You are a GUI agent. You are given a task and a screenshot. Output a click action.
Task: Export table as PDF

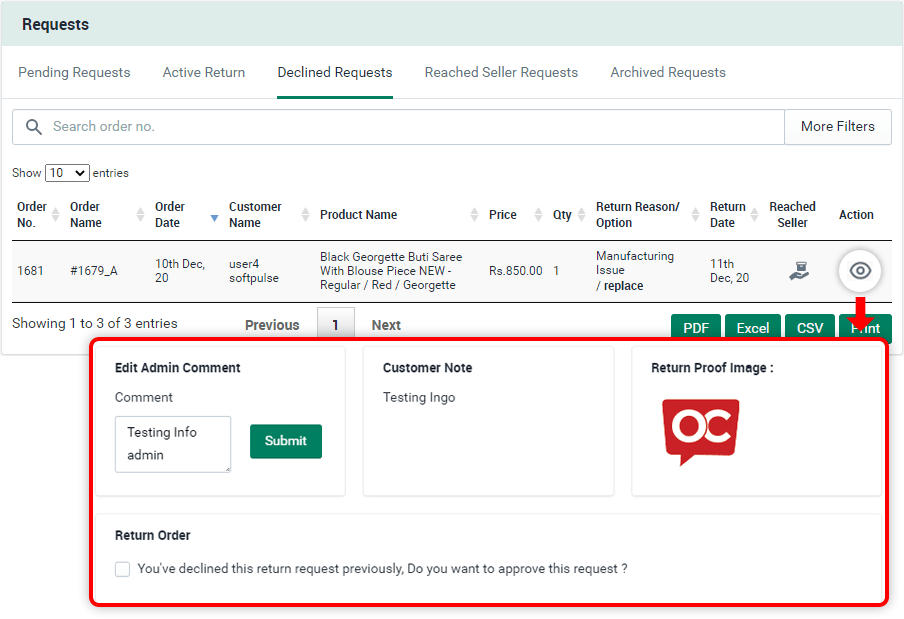coord(695,328)
